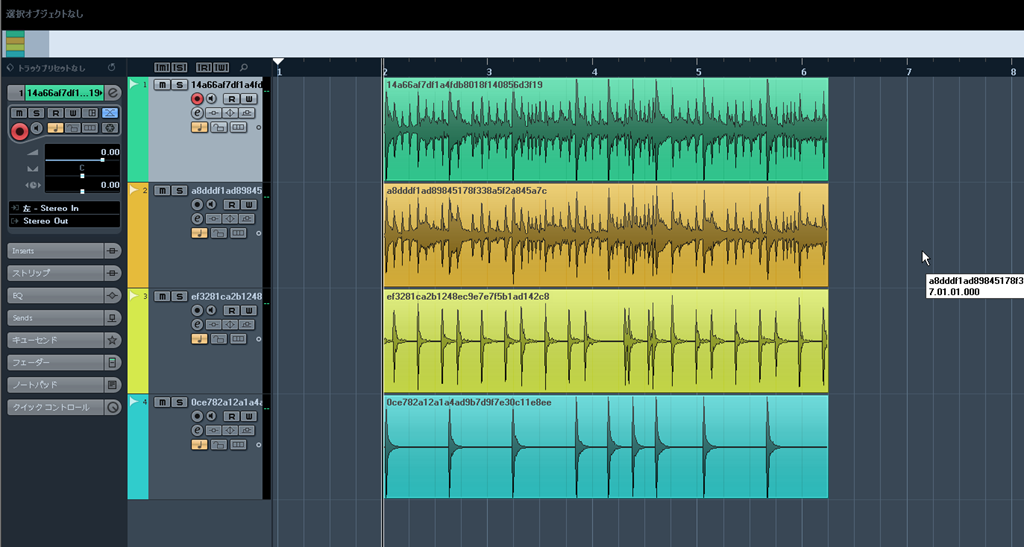Click inspector write automation W button

pyautogui.click(x=73, y=113)
